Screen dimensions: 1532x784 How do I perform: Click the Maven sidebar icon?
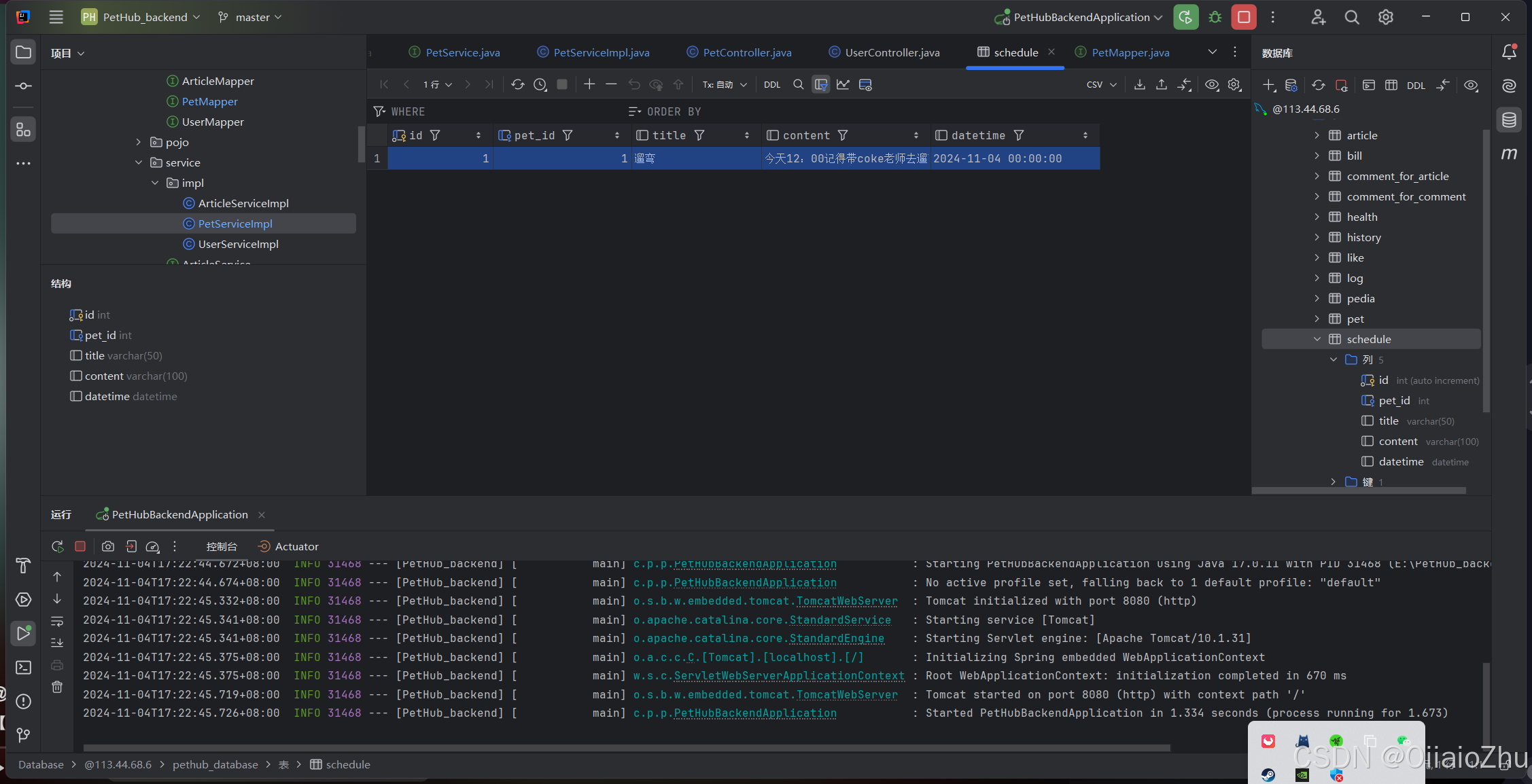(1509, 154)
